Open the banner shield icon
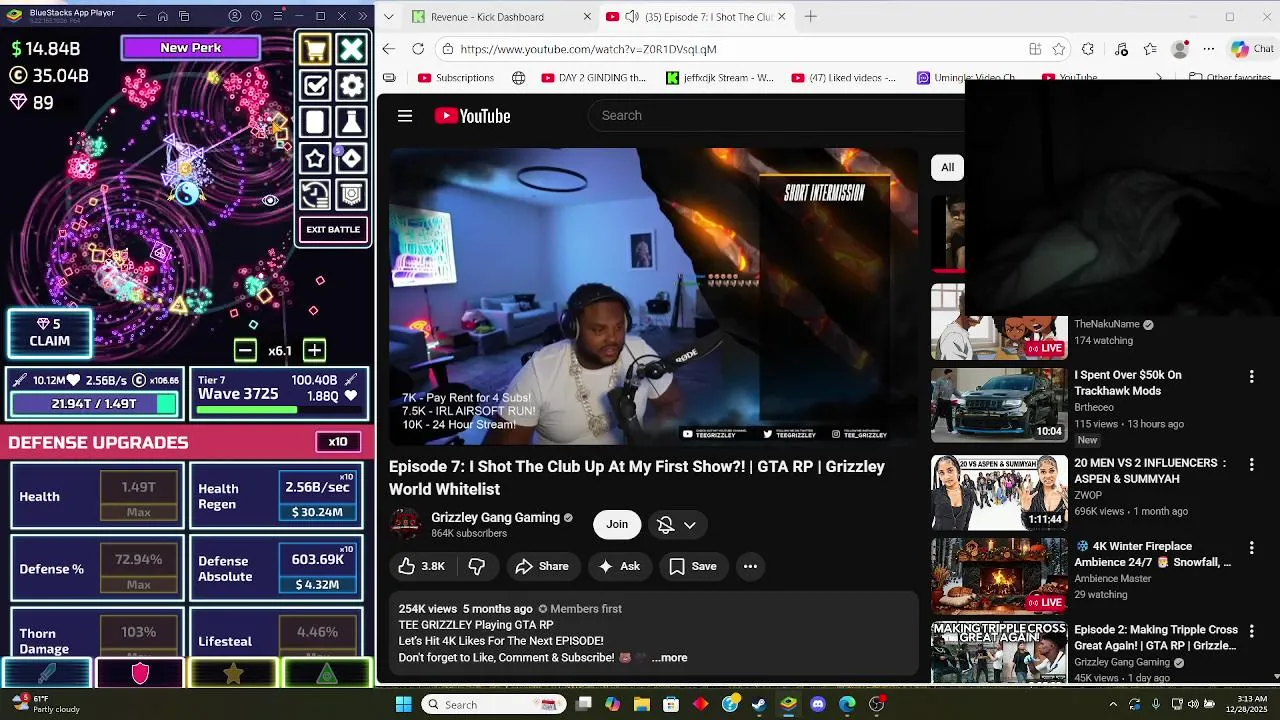This screenshot has width=1280, height=720. click(352, 195)
